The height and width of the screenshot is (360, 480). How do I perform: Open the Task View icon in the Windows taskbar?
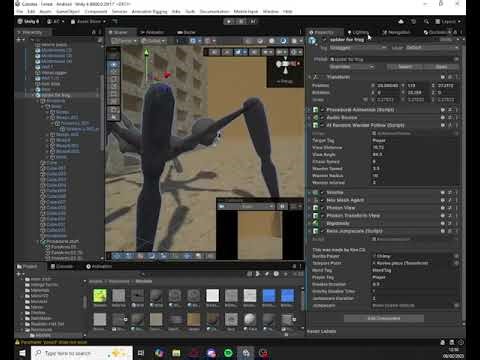141,353
